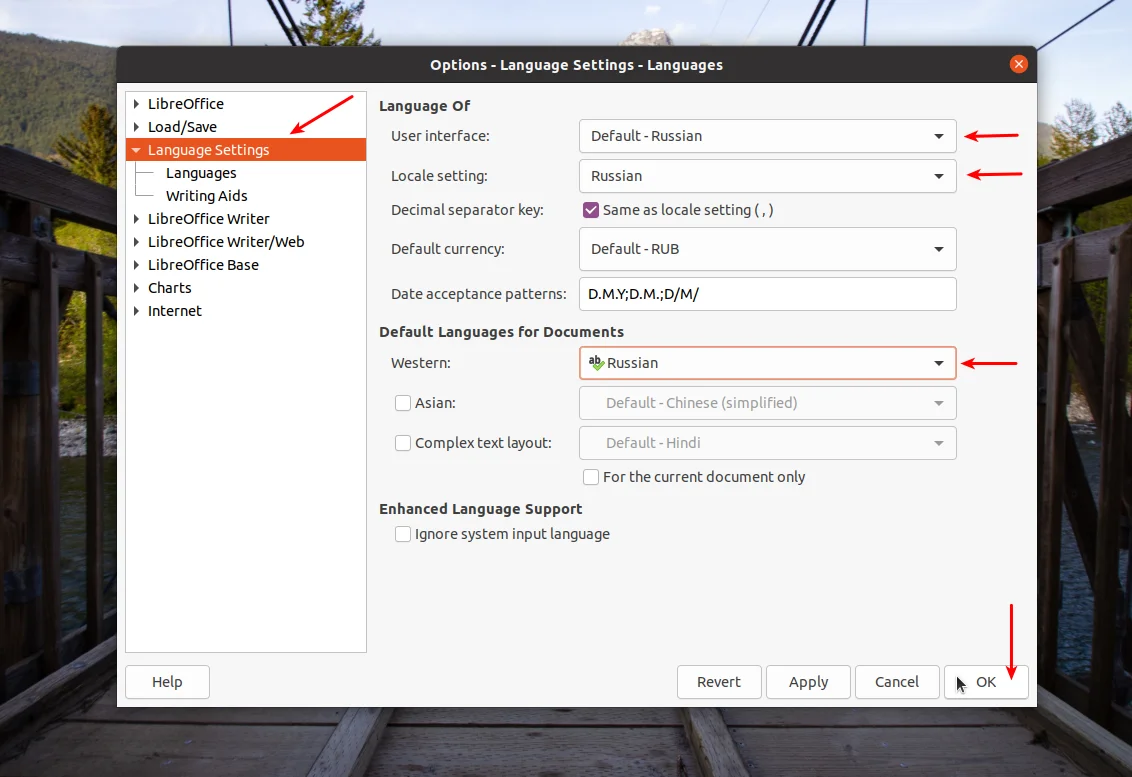Uncheck Same as locale setting
The width and height of the screenshot is (1132, 777).
[592, 210]
